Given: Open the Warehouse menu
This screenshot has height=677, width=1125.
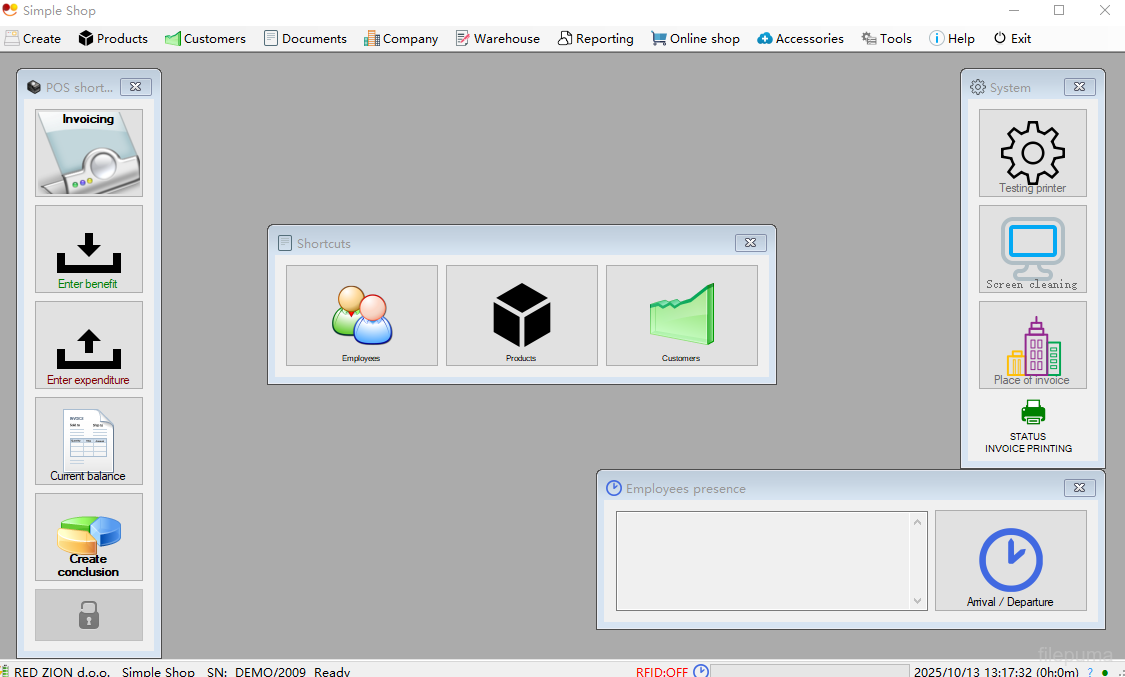Looking at the screenshot, I should coord(497,39).
